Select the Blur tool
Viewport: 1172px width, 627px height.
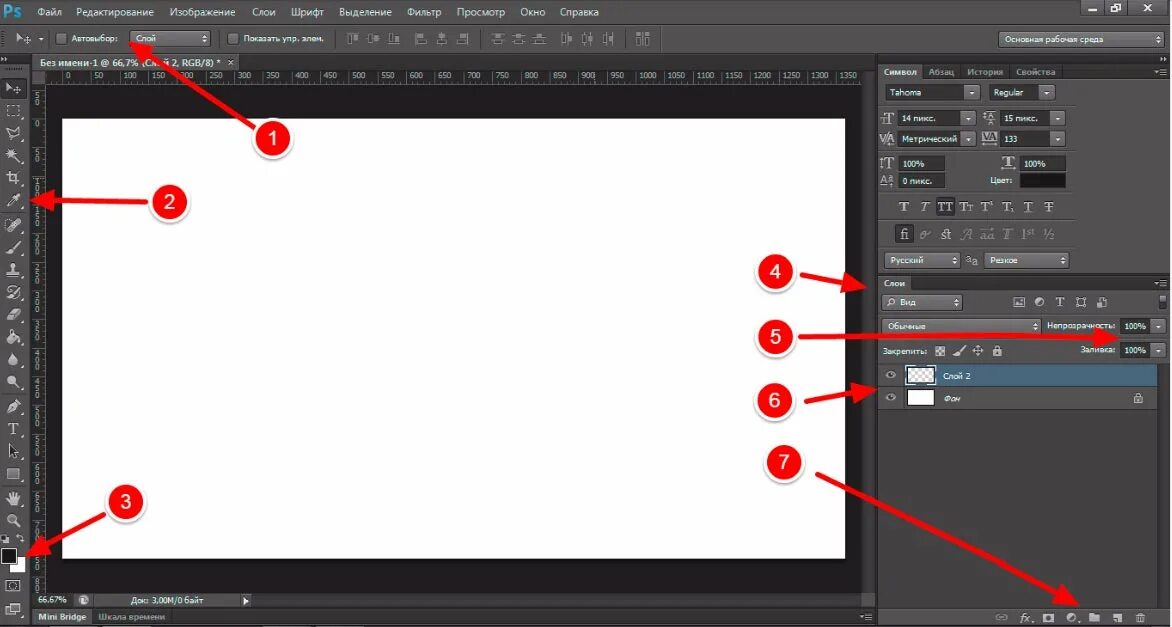click(13, 359)
